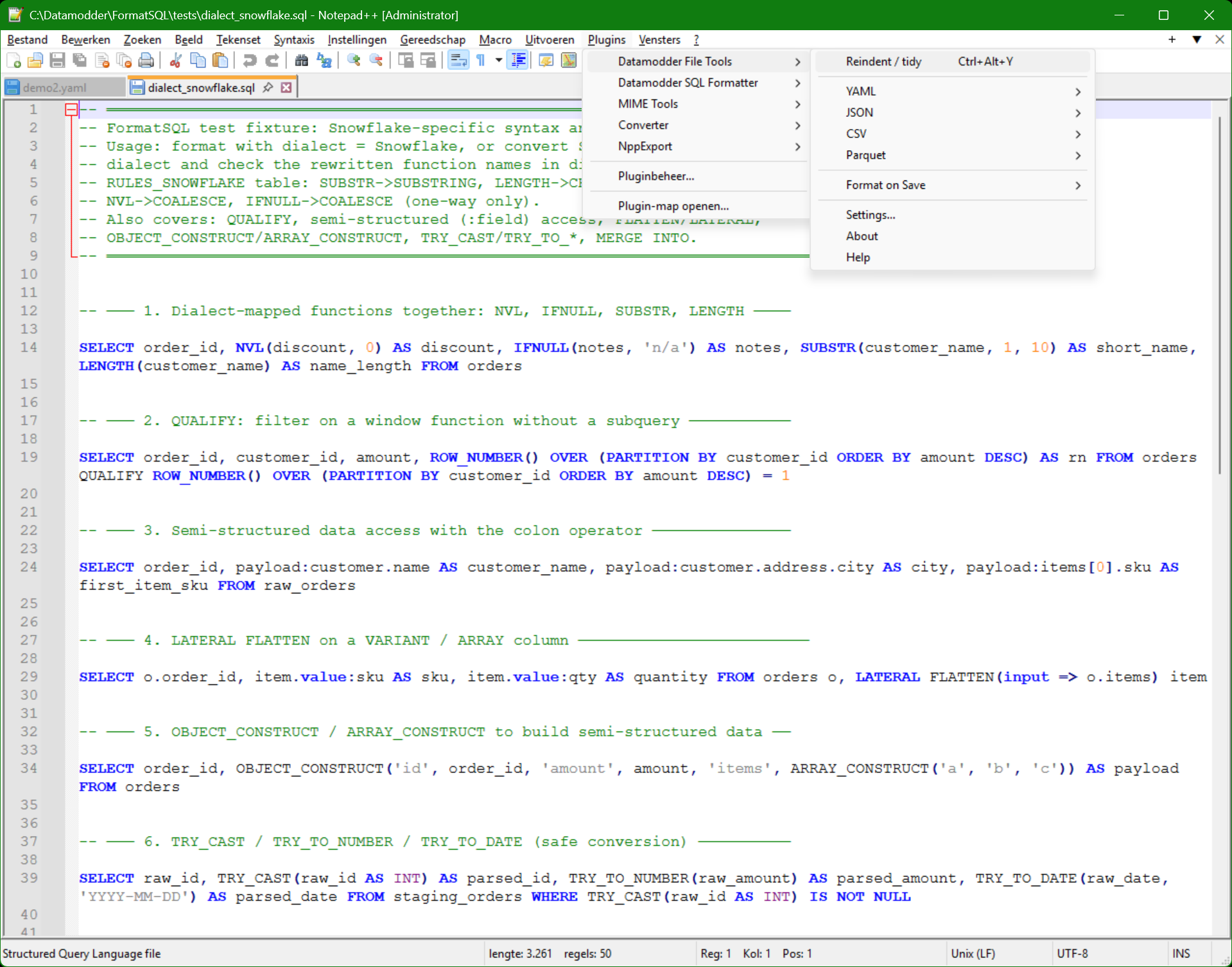Expand CSV submenu
Screen dimensions: 1232x967
952,134
